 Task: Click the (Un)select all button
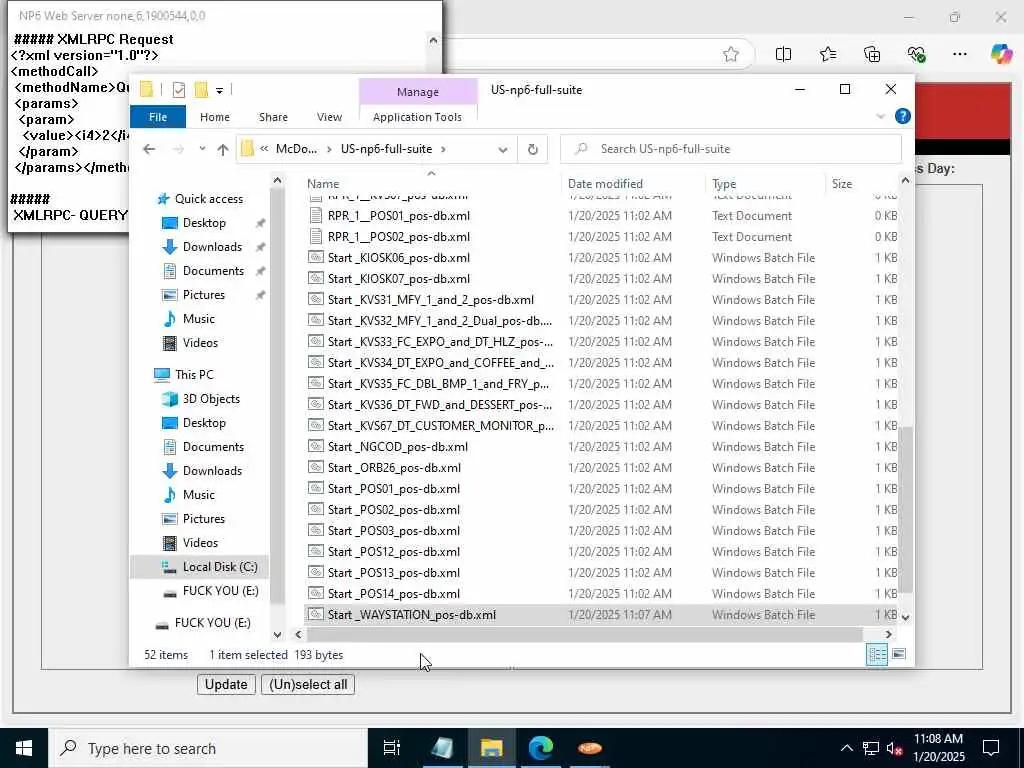[308, 685]
